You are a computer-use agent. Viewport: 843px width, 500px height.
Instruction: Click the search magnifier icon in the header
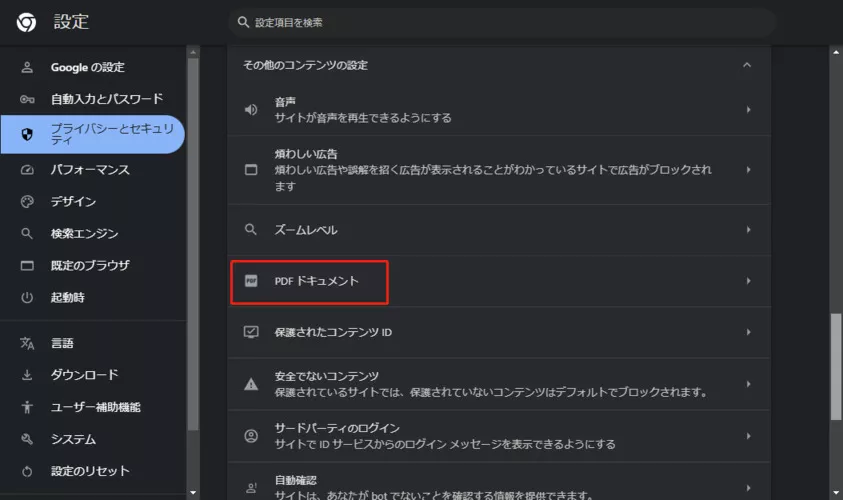point(243,22)
